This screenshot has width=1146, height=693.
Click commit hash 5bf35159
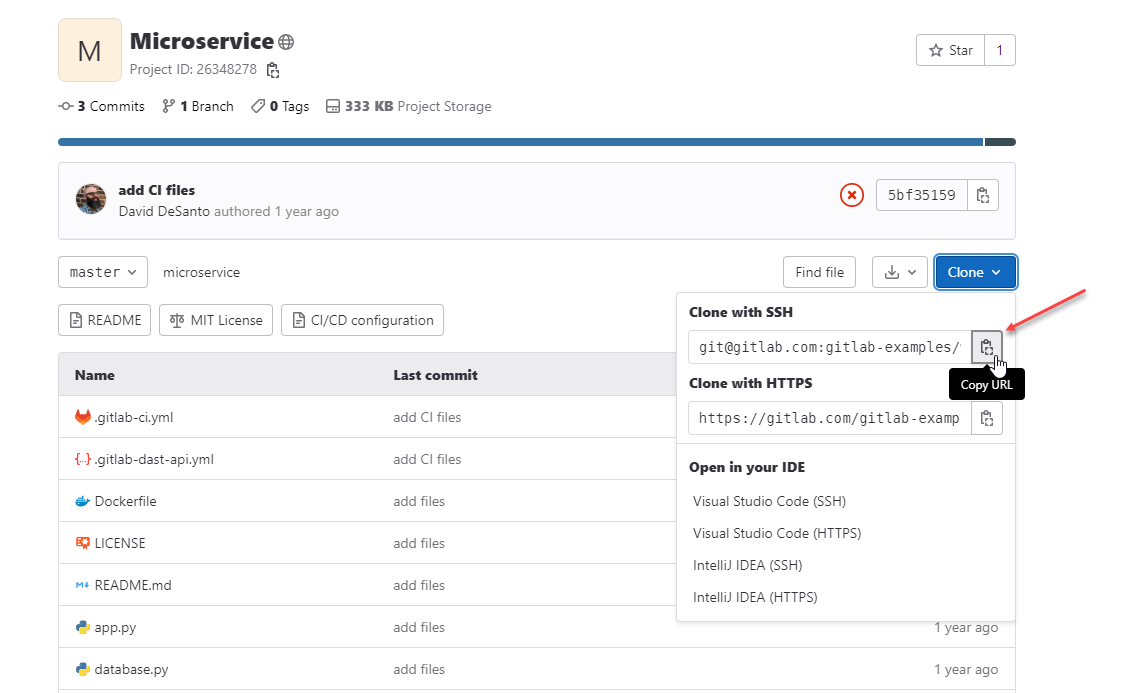pyautogui.click(x=922, y=195)
